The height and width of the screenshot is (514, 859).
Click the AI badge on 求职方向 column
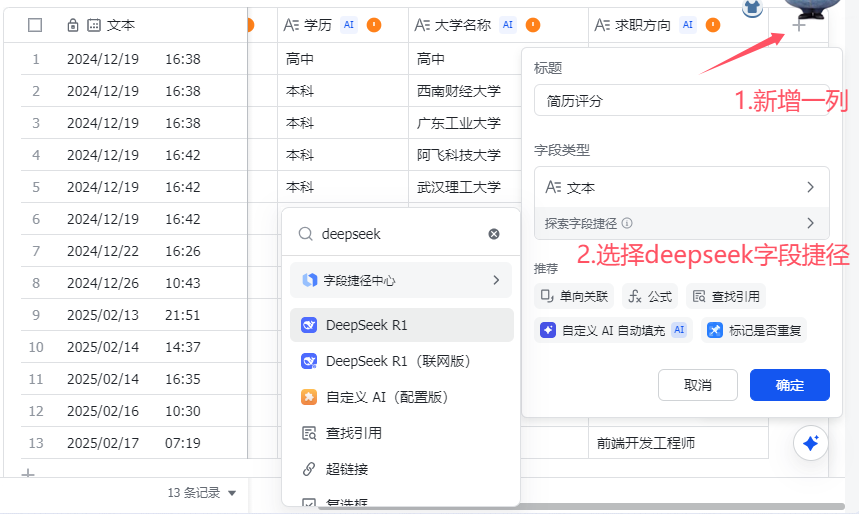coord(688,25)
